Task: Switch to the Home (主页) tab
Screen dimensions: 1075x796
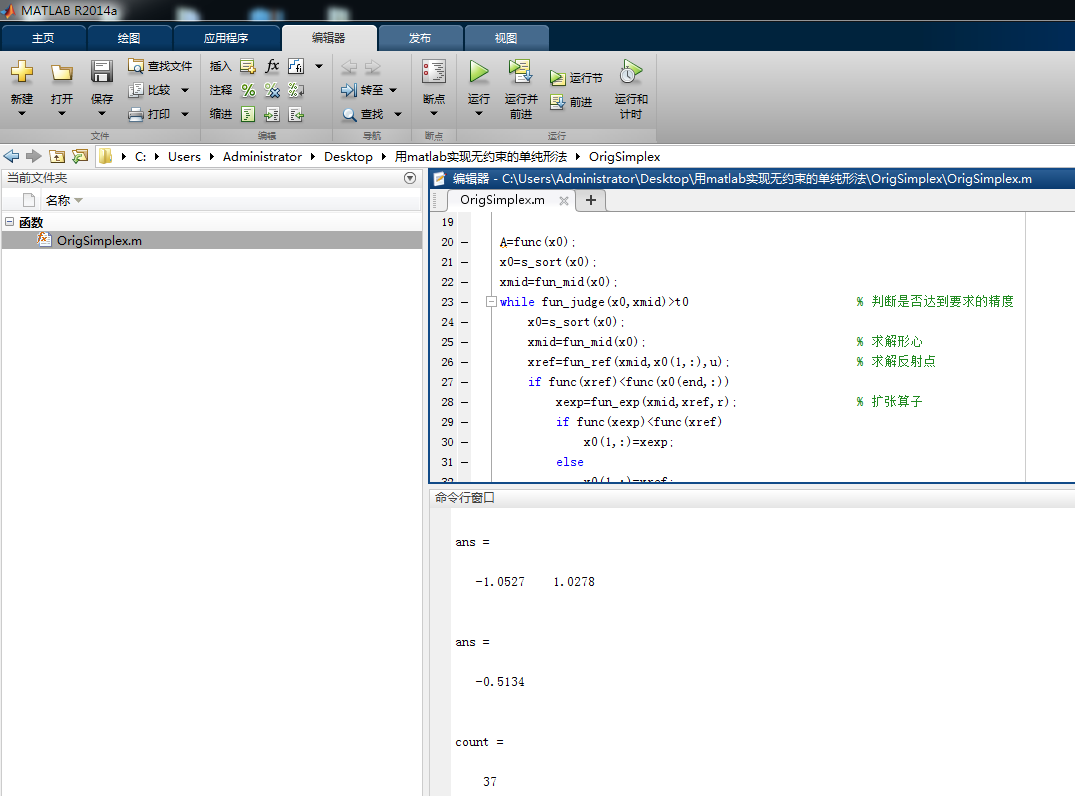Action: pos(43,38)
